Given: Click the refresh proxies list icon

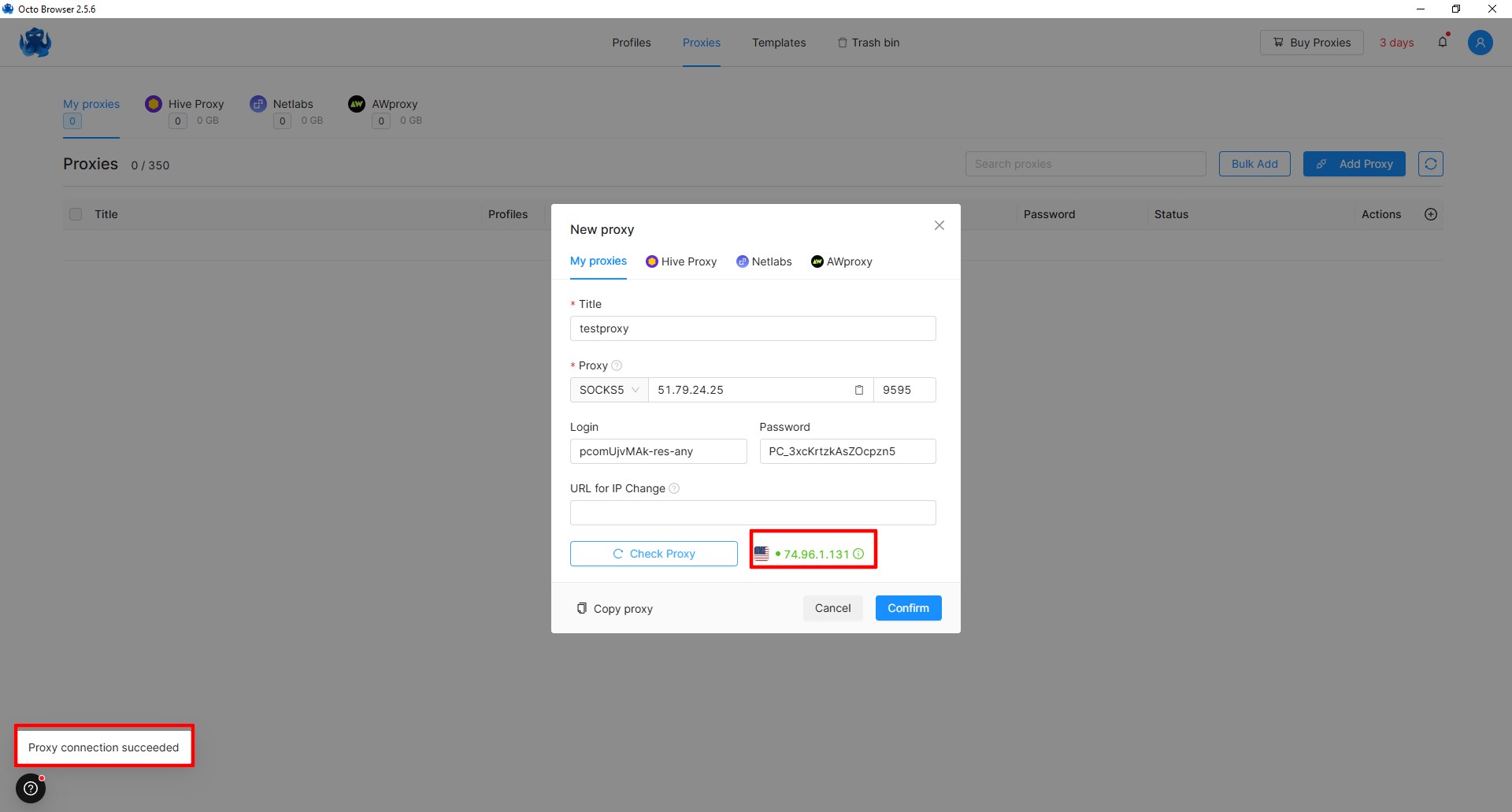Looking at the screenshot, I should click(1430, 164).
